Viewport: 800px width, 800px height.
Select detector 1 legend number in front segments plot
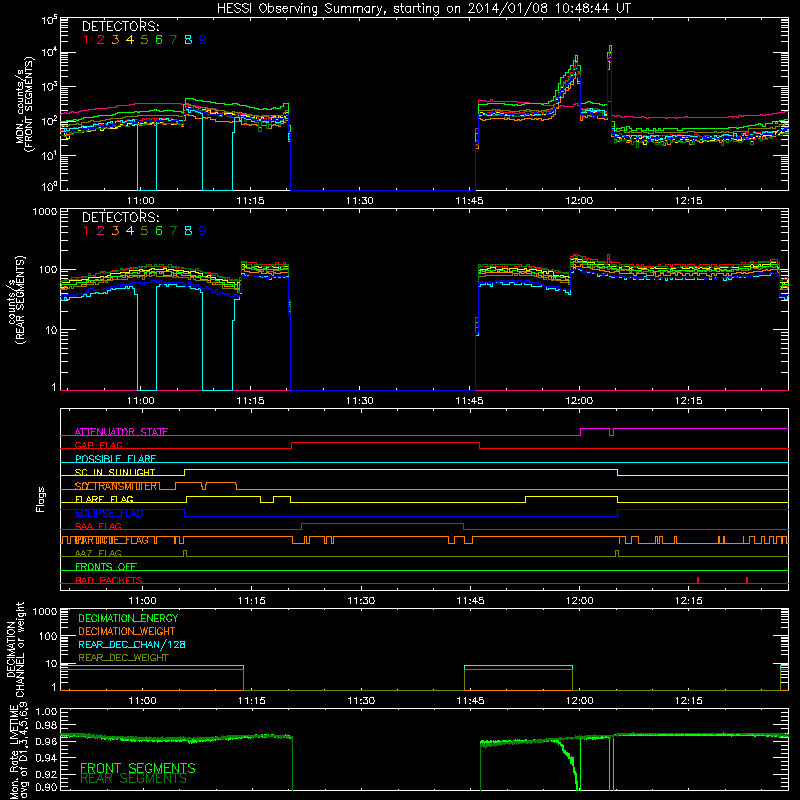click(86, 40)
